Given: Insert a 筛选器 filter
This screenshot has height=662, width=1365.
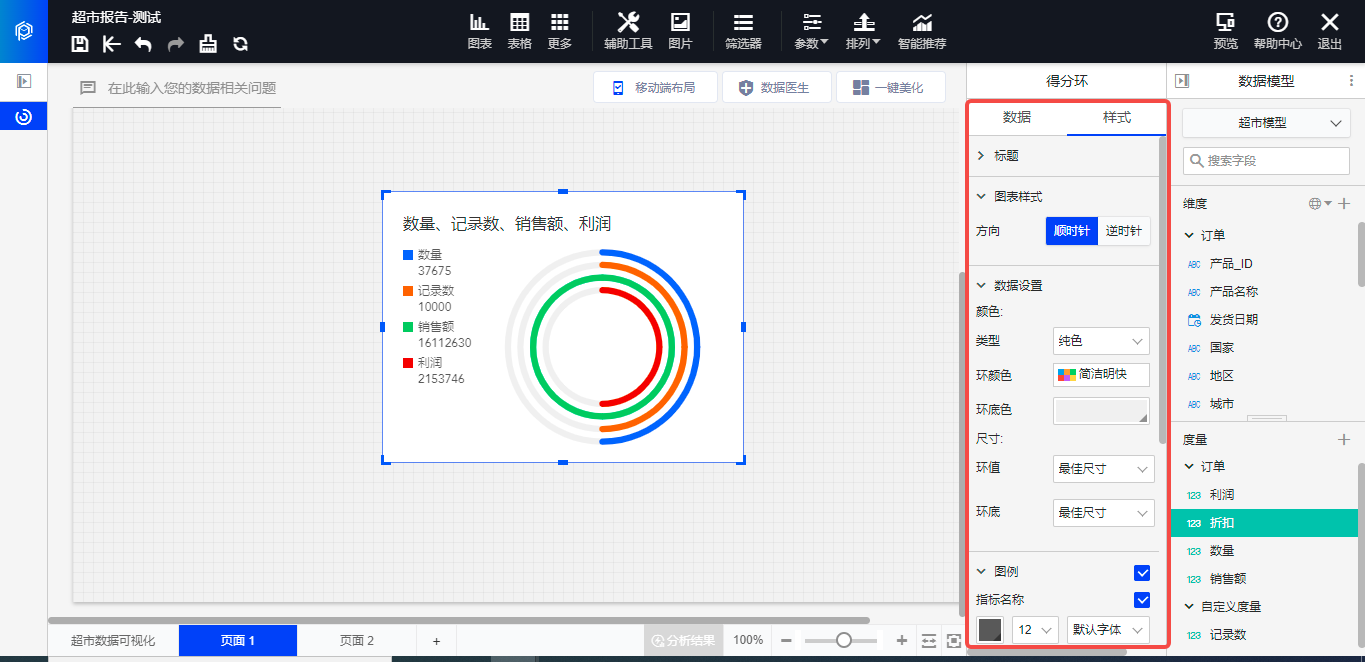Looking at the screenshot, I should 743,31.
